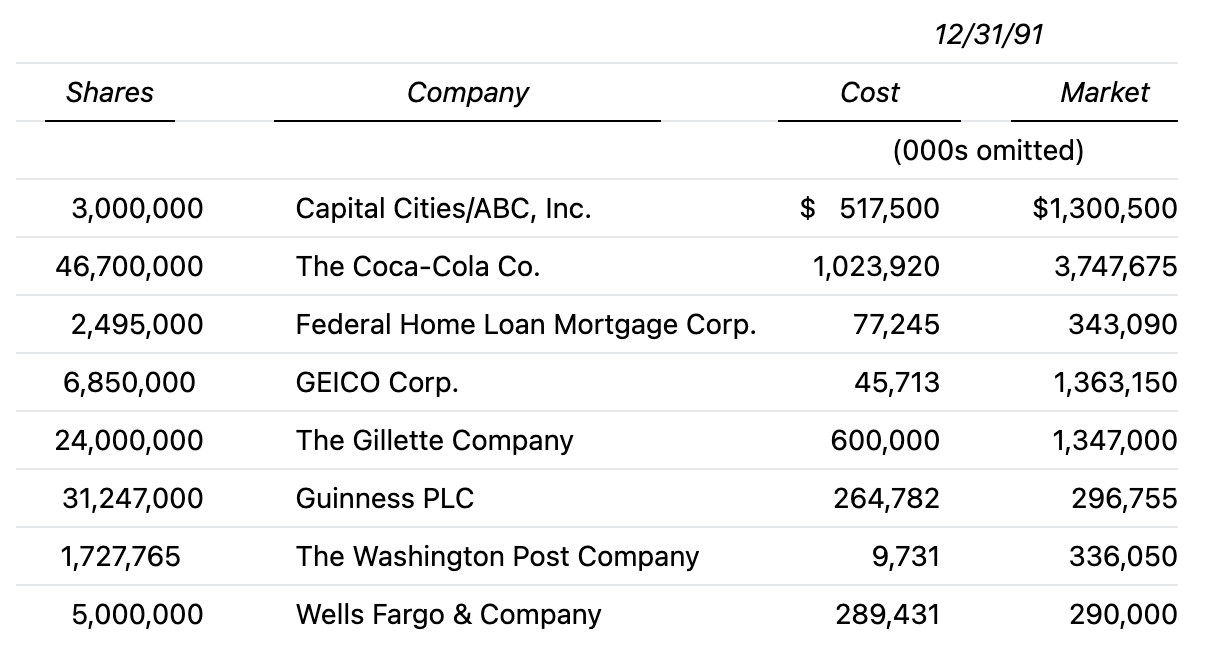This screenshot has width=1208, height=654.
Task: Select The Washington Post Company cell
Action: tap(497, 557)
